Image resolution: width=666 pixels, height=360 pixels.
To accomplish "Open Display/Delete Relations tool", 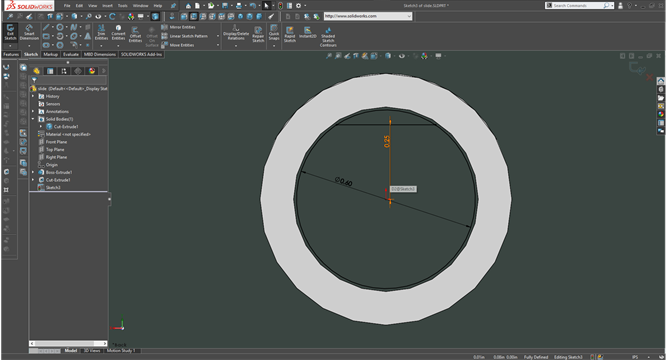I will pyautogui.click(x=236, y=33).
